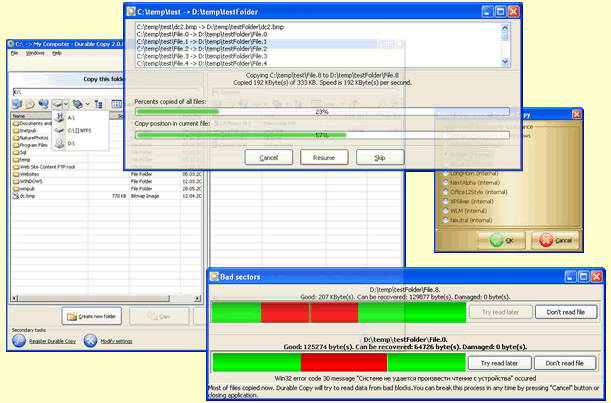
Task: Click the folder tree view icon
Action: point(99,104)
